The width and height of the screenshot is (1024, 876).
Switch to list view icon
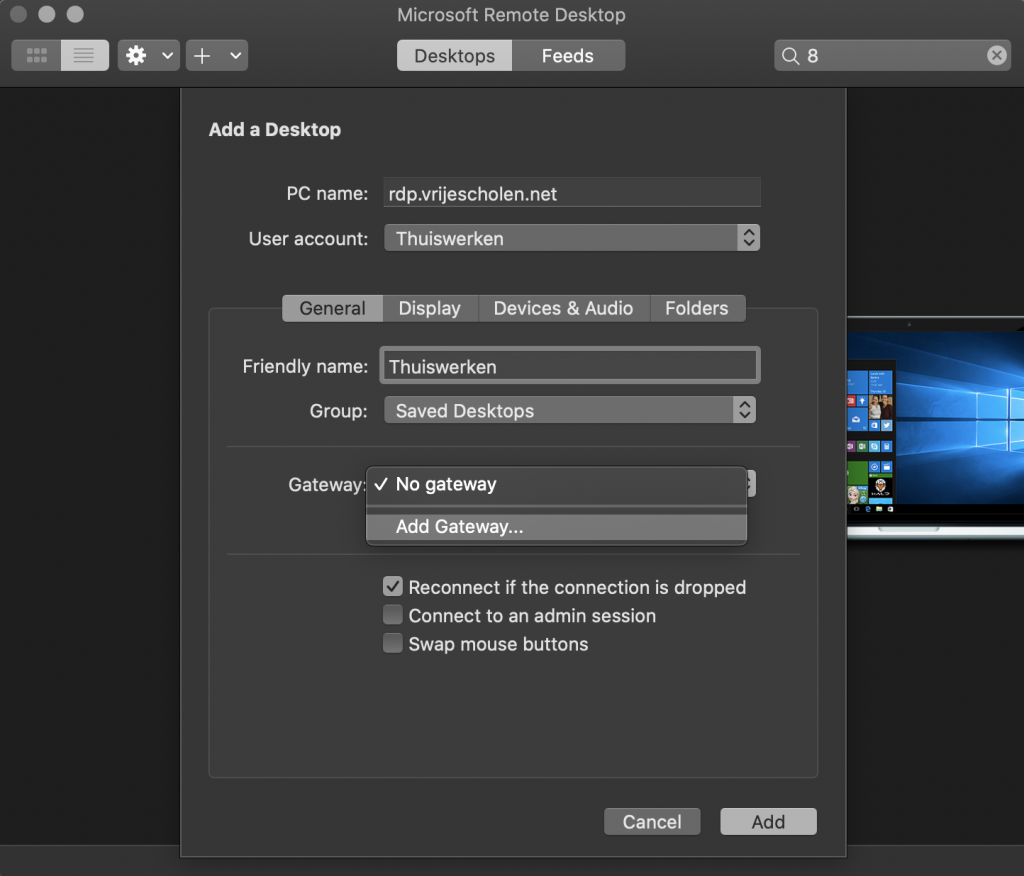point(84,56)
